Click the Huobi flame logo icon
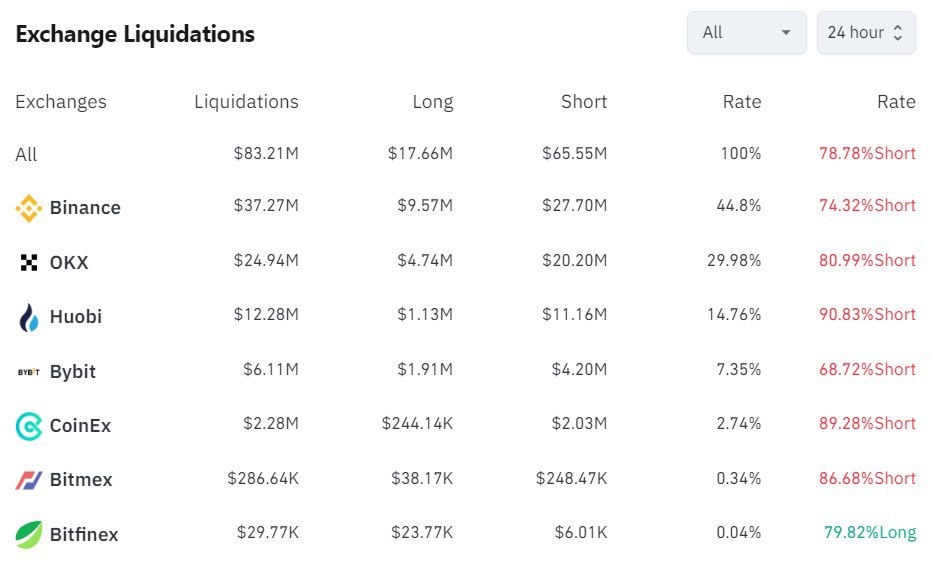Image resolution: width=930 pixels, height=566 pixels. 29,317
